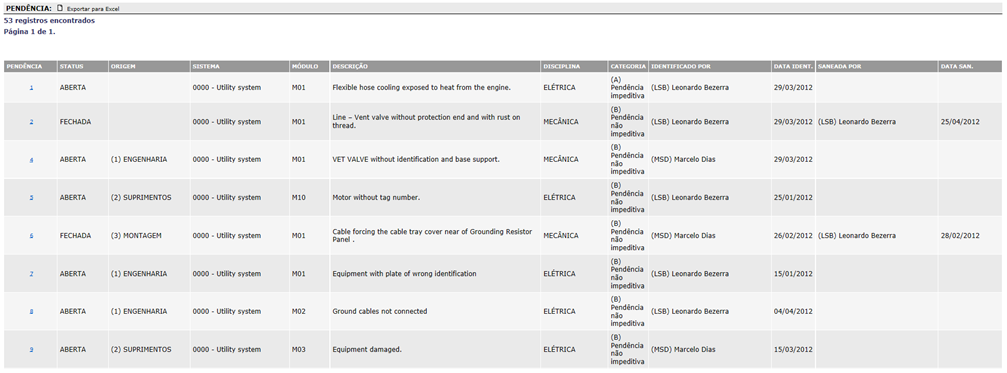This screenshot has width=1007, height=373.
Task: Open pendência number 8 link
Action: [x=31, y=312]
